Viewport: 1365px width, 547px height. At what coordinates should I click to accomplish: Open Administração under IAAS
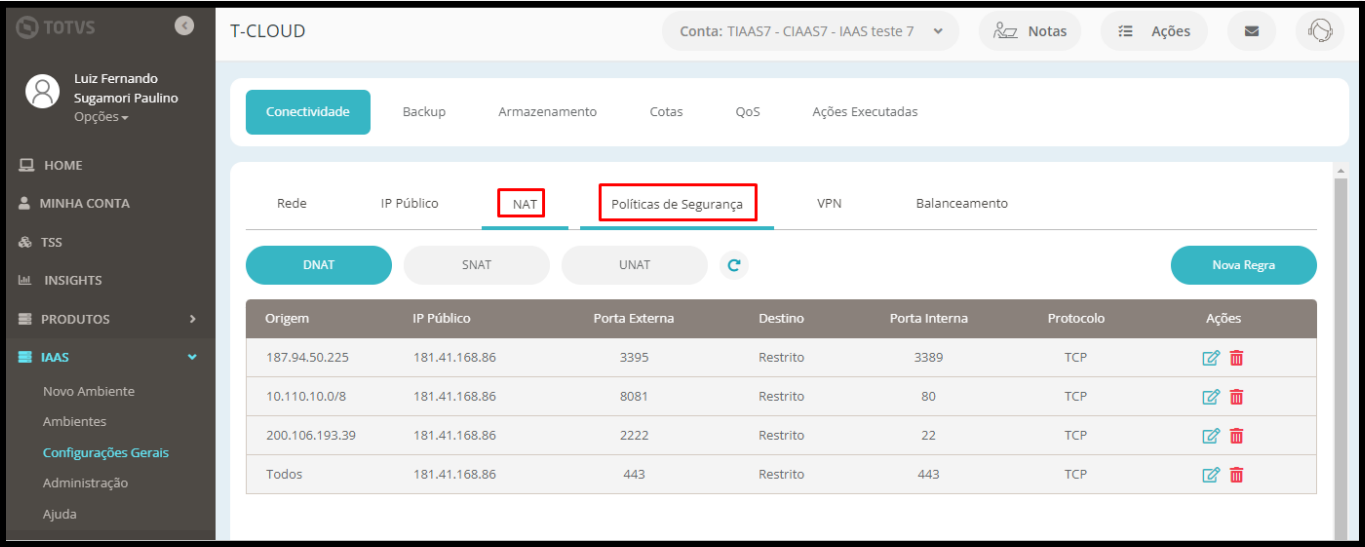(85, 483)
